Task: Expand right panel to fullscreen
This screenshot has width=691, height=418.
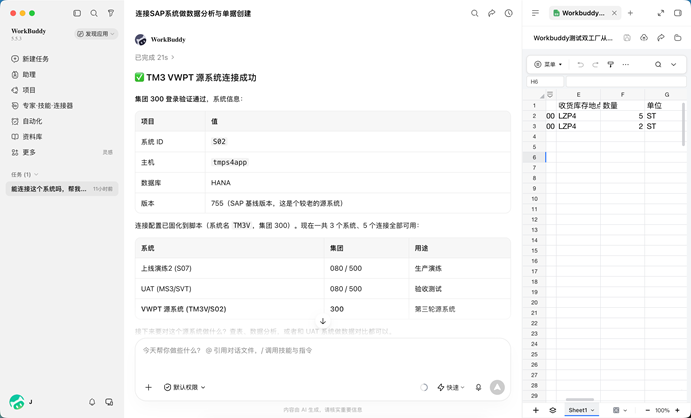Action: [x=661, y=13]
